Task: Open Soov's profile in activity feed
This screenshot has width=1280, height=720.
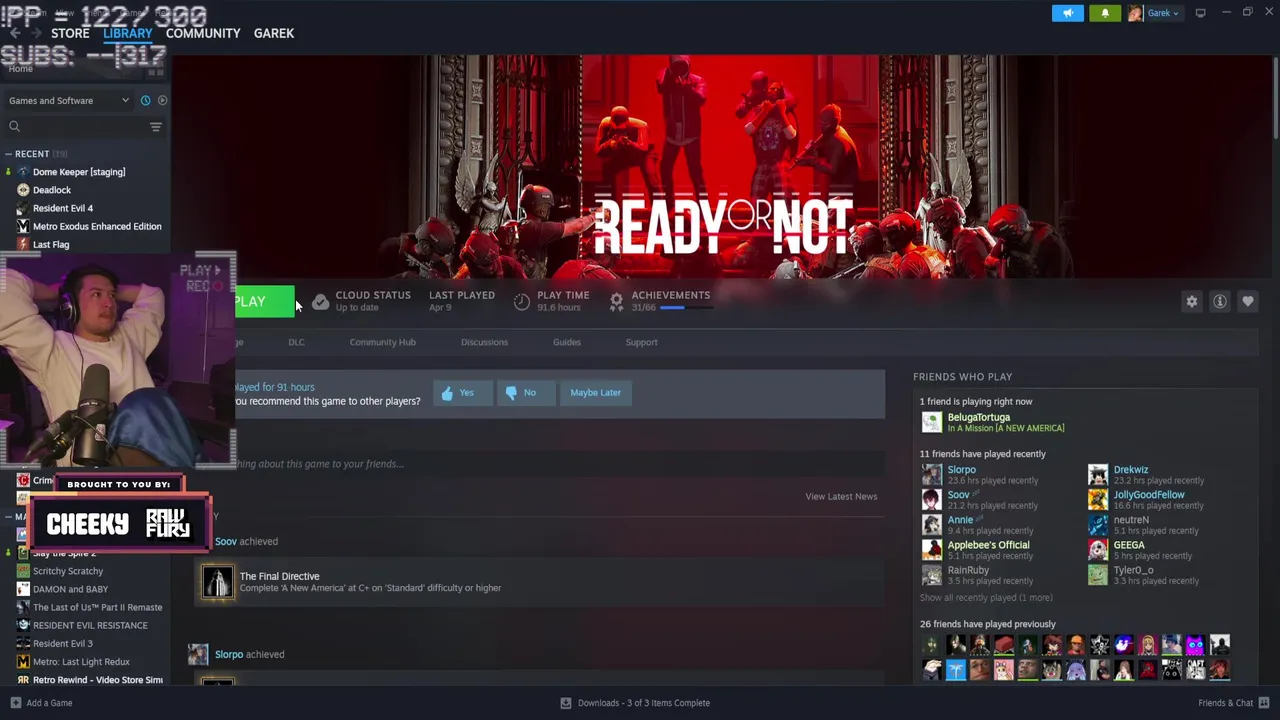Action: point(226,541)
